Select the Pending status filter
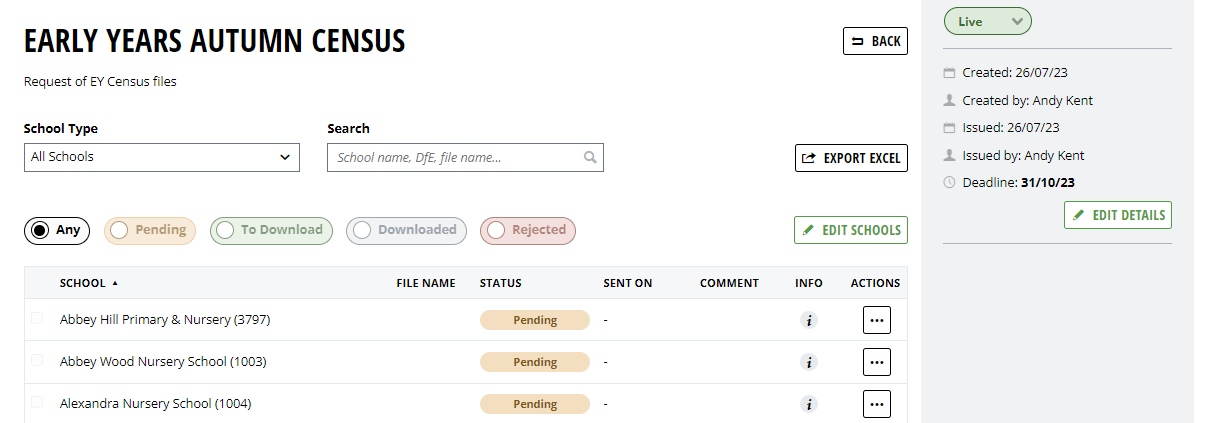The height and width of the screenshot is (423, 1212). pos(150,230)
